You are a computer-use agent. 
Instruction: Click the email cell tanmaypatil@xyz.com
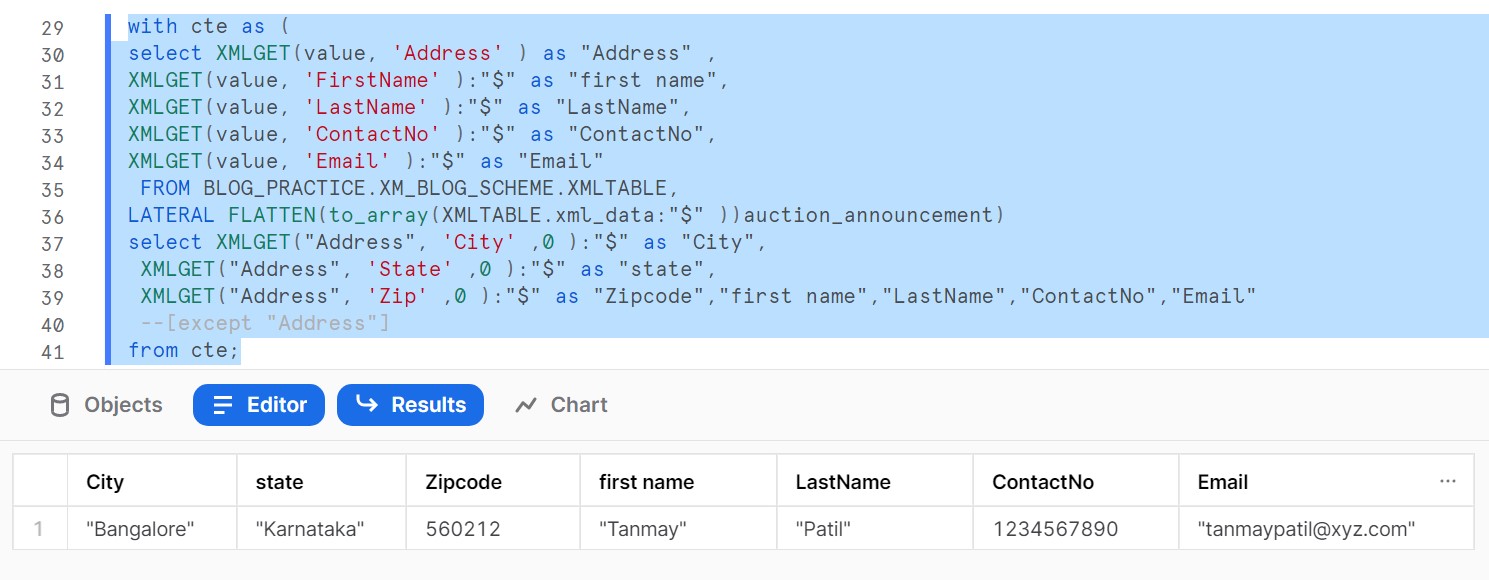click(1306, 529)
